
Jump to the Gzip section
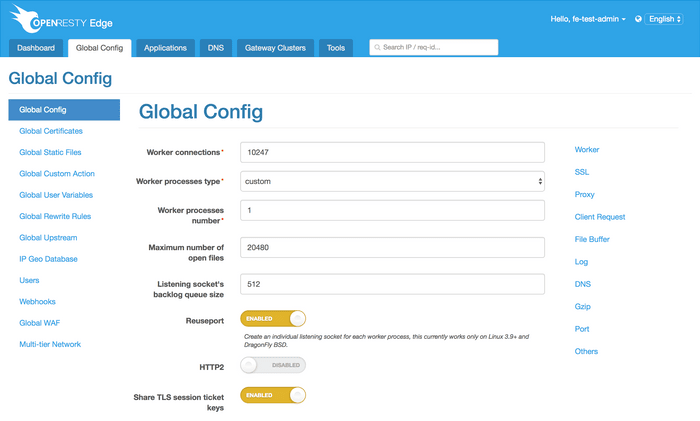[583, 306]
